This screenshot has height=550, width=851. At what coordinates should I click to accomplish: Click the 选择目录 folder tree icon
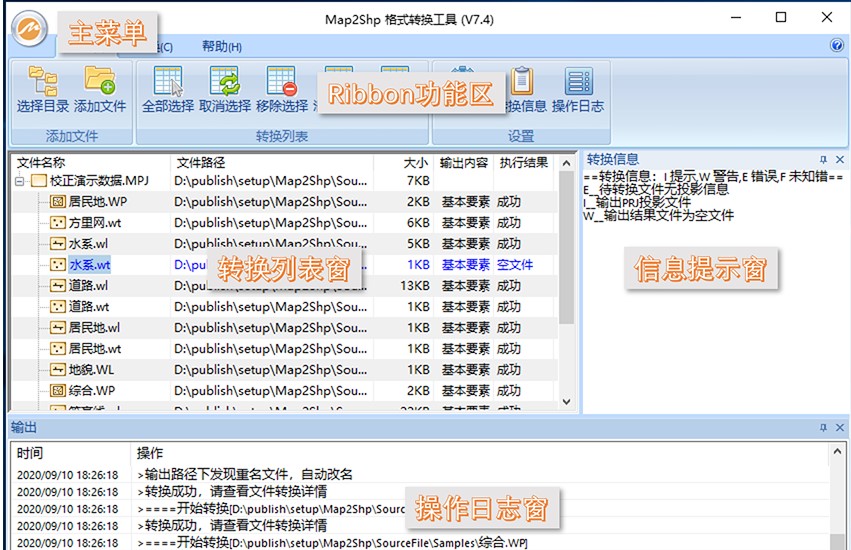pyautogui.click(x=43, y=82)
